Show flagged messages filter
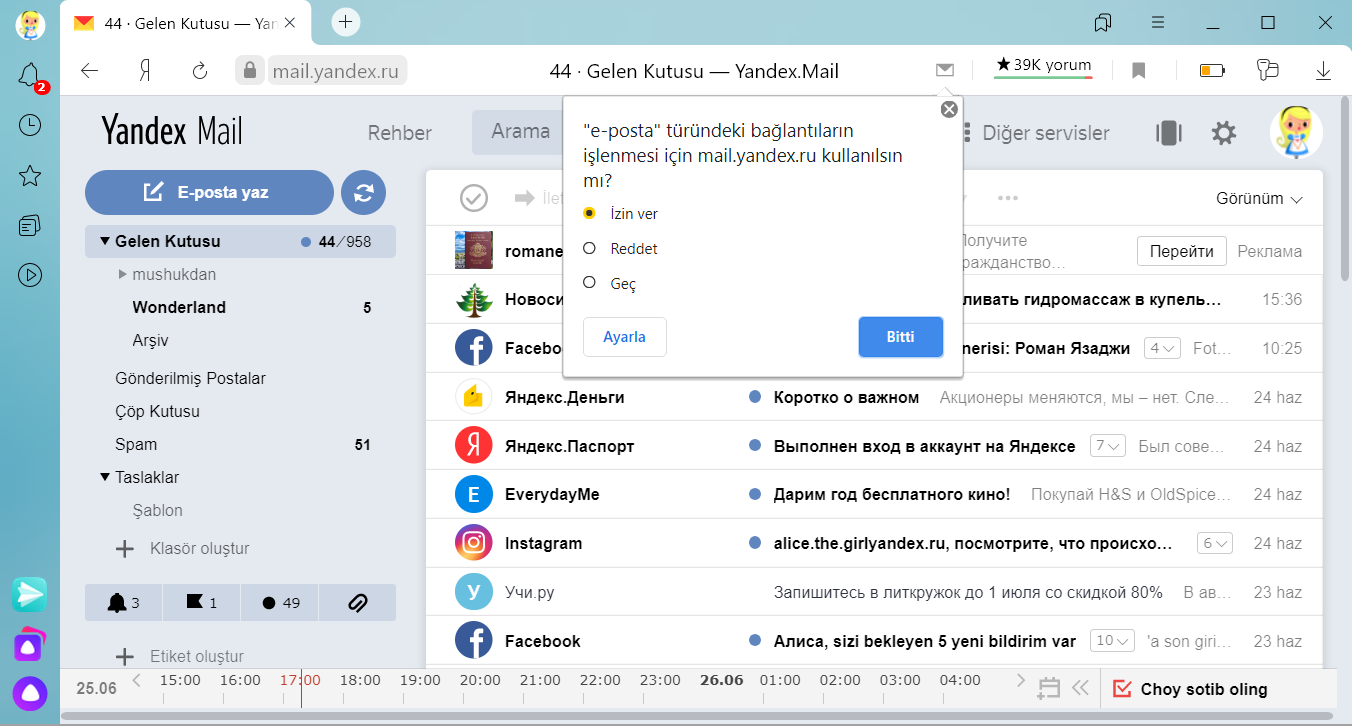This screenshot has width=1352, height=726. tap(201, 602)
